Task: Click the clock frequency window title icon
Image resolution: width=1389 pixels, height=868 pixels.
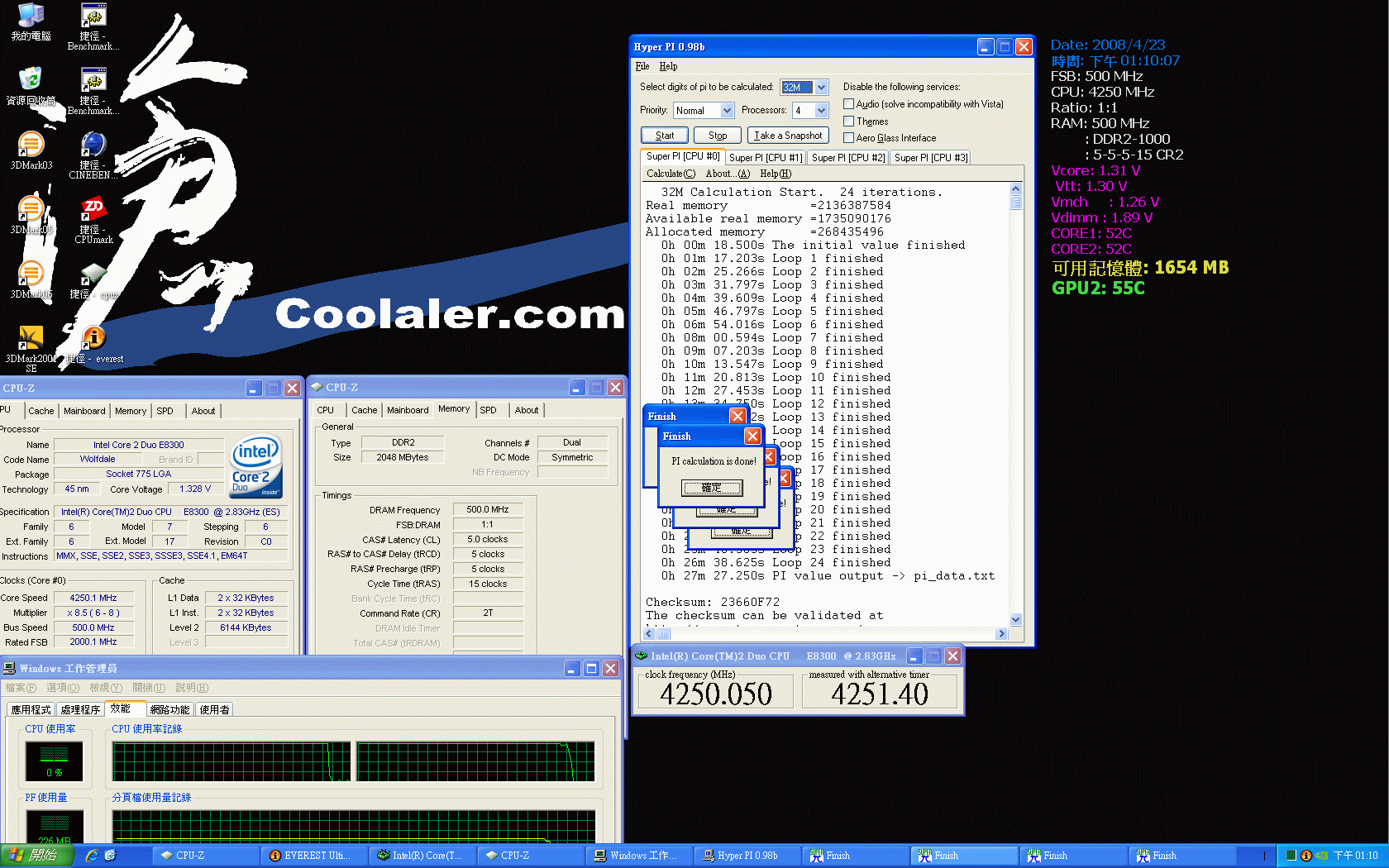Action: click(x=641, y=656)
